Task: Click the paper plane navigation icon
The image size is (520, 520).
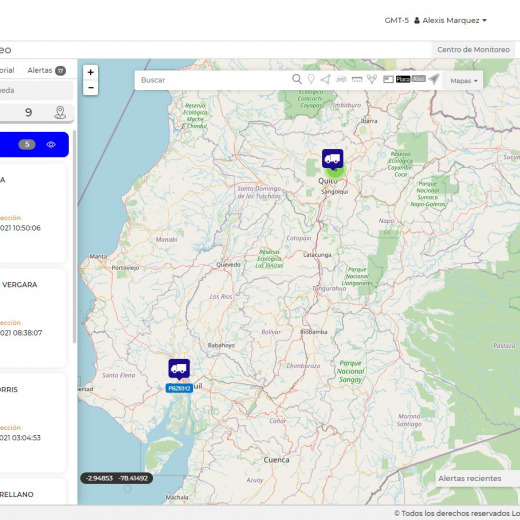Action: pyautogui.click(x=434, y=79)
